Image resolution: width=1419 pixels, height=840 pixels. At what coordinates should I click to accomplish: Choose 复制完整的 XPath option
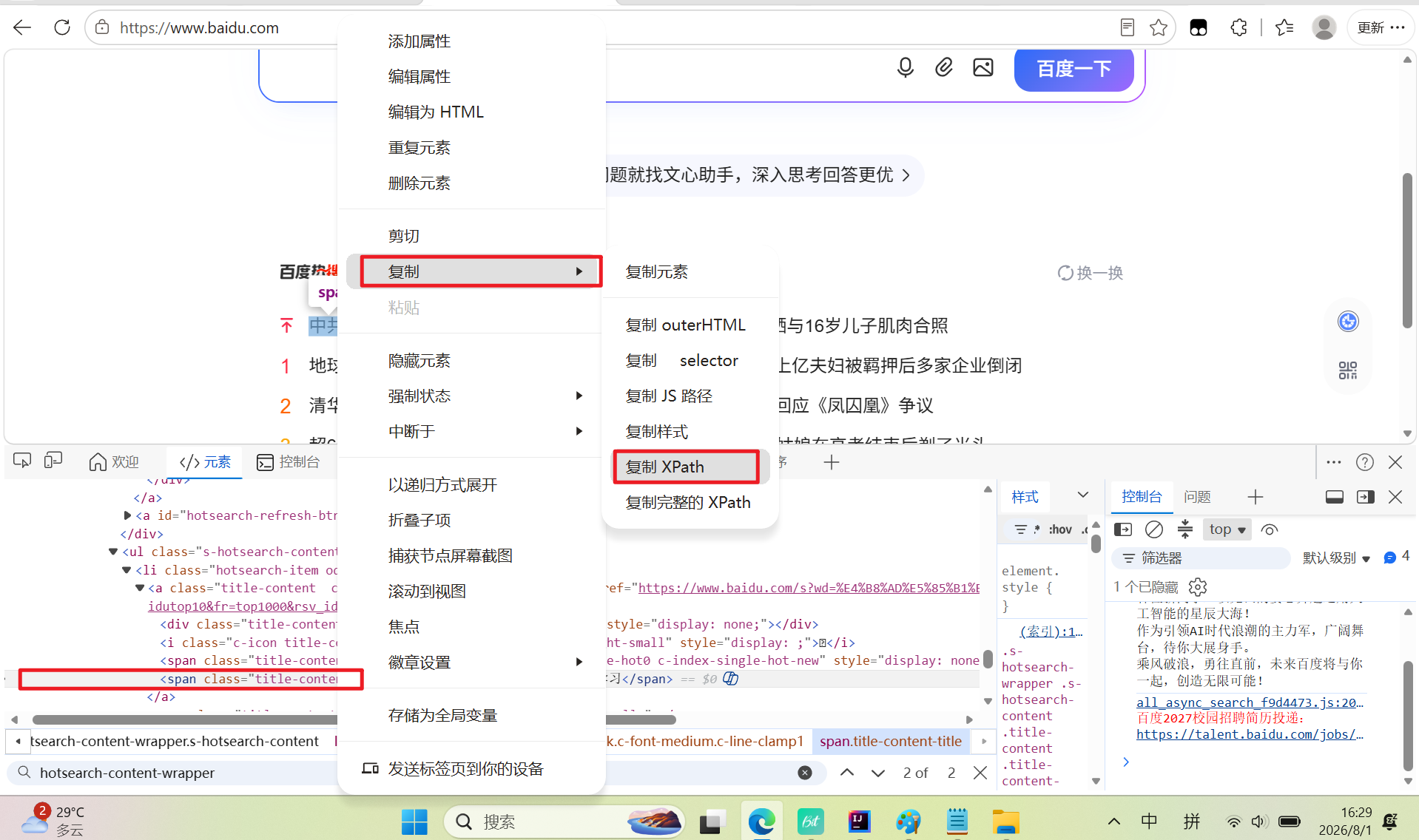[688, 503]
